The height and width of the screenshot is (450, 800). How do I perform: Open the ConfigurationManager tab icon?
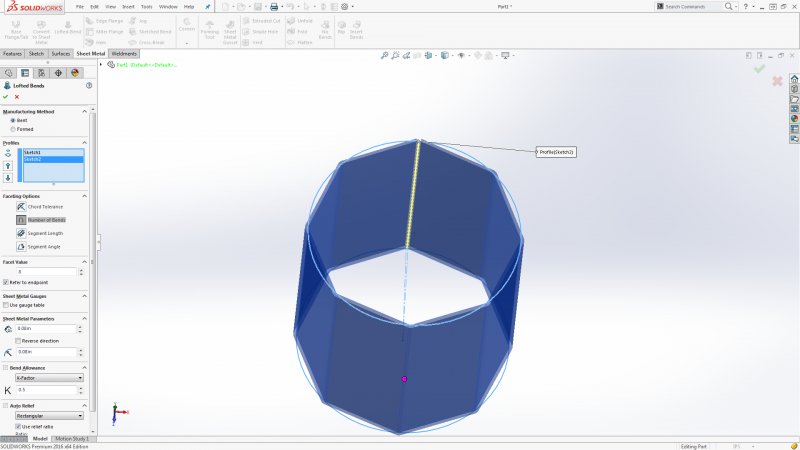click(41, 73)
